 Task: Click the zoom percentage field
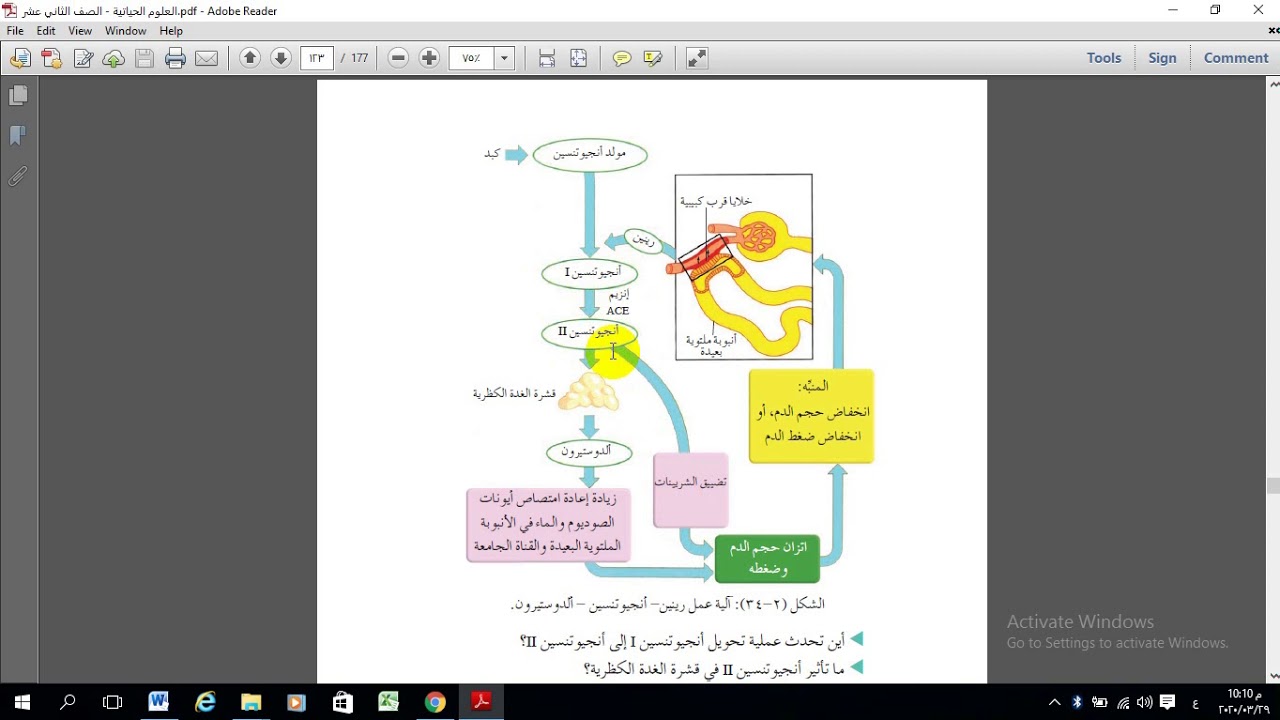pyautogui.click(x=471, y=58)
